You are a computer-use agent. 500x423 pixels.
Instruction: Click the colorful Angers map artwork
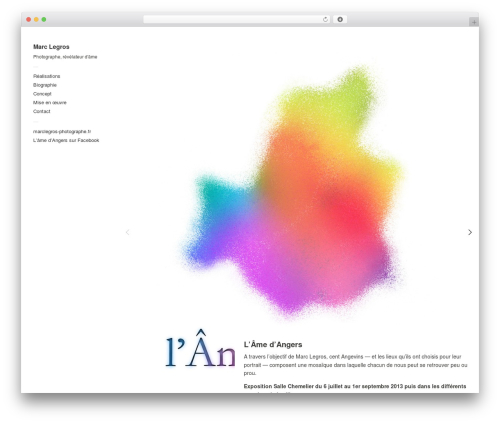pos(292,192)
